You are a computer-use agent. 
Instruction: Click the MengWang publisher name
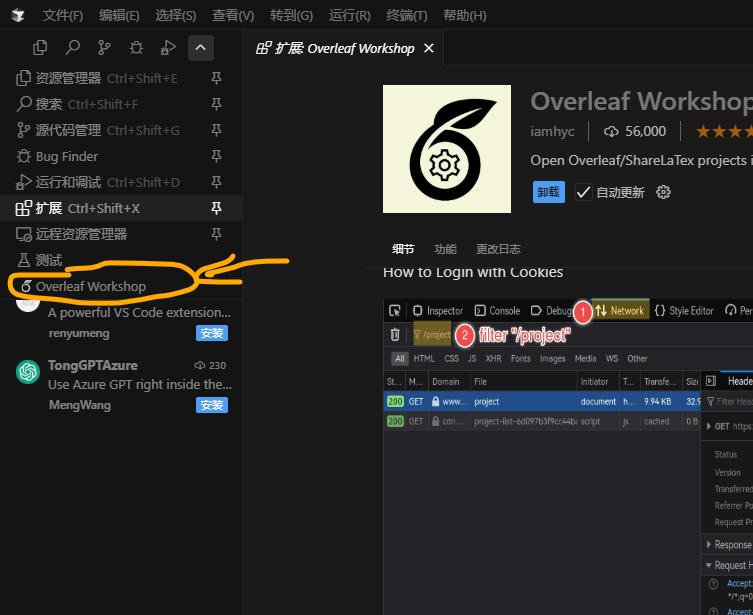coord(80,405)
